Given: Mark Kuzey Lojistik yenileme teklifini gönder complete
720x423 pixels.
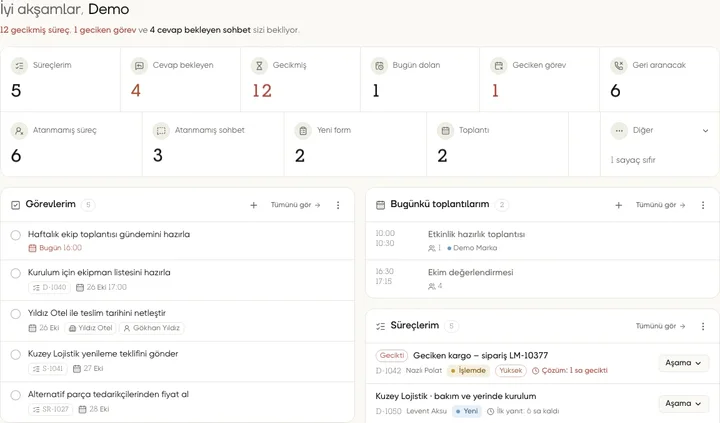Looking at the screenshot, I should pyautogui.click(x=16, y=355).
